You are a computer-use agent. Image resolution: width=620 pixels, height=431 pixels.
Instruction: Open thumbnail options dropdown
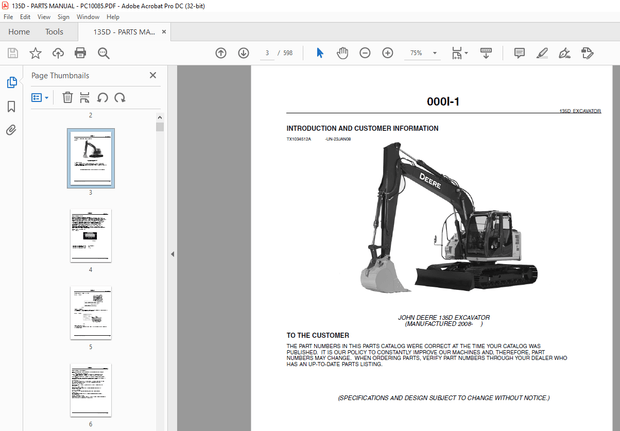[x=40, y=97]
